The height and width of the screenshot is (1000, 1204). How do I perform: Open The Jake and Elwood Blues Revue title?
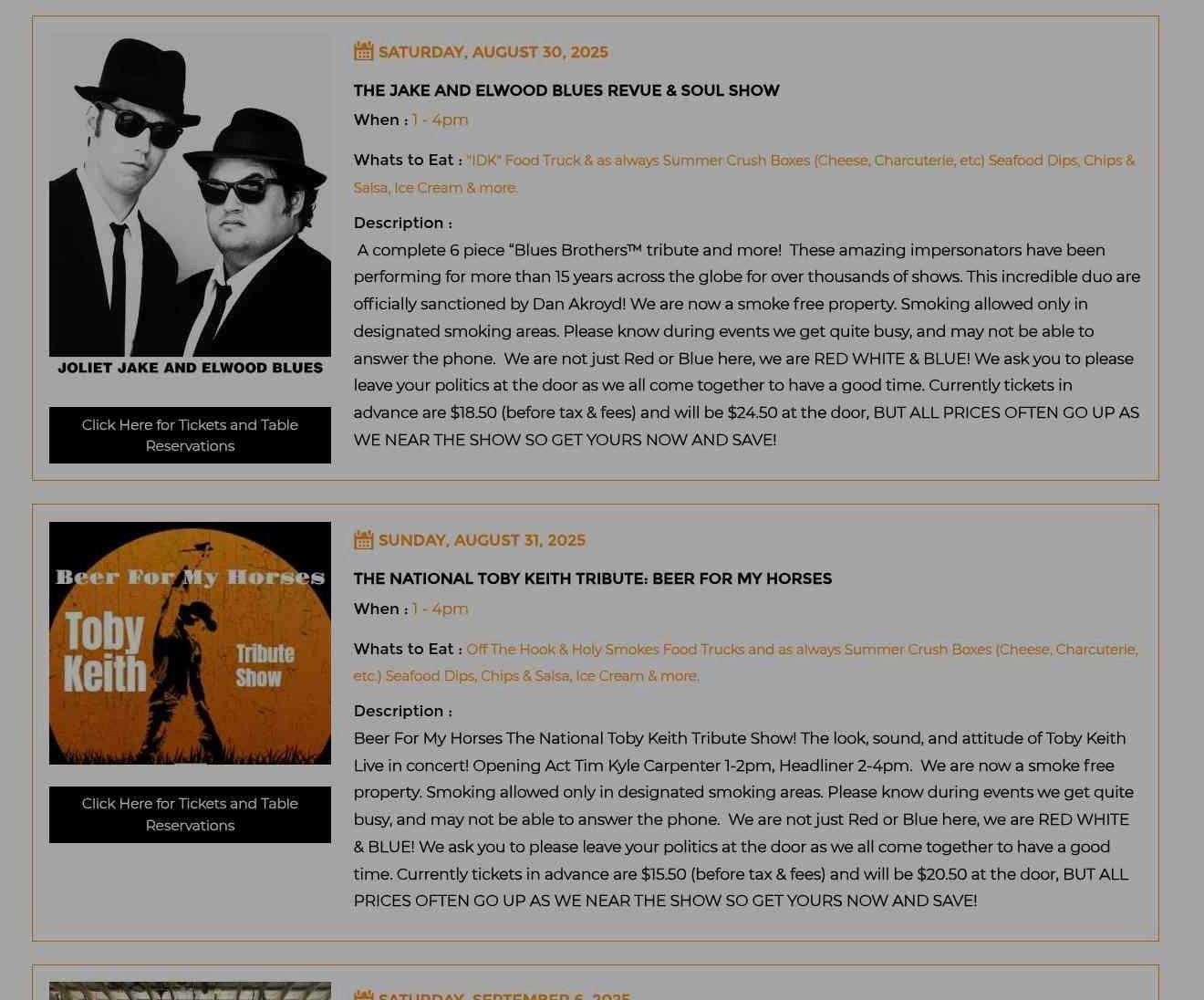pyautogui.click(x=566, y=90)
